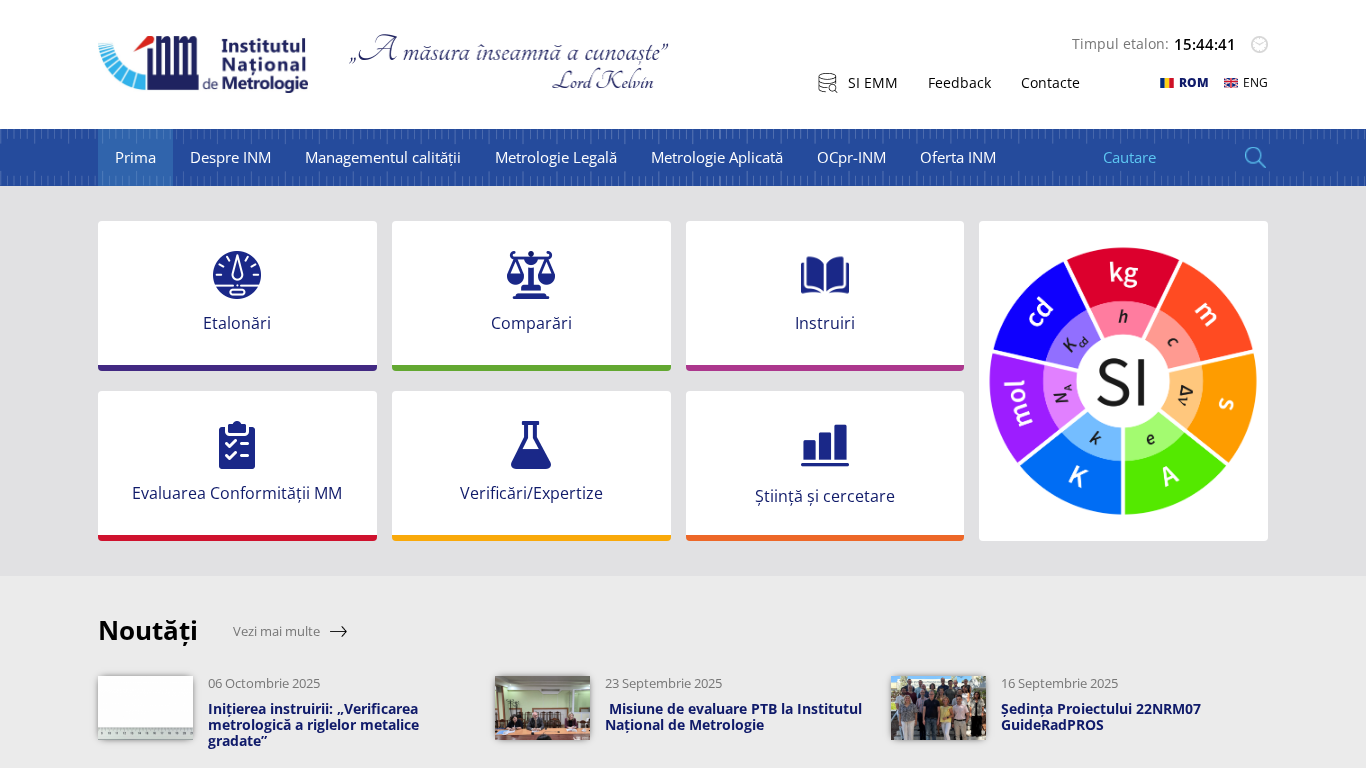Screen dimensions: 1366x768
Task: Click the search magnifier icon
Action: coord(1255,157)
